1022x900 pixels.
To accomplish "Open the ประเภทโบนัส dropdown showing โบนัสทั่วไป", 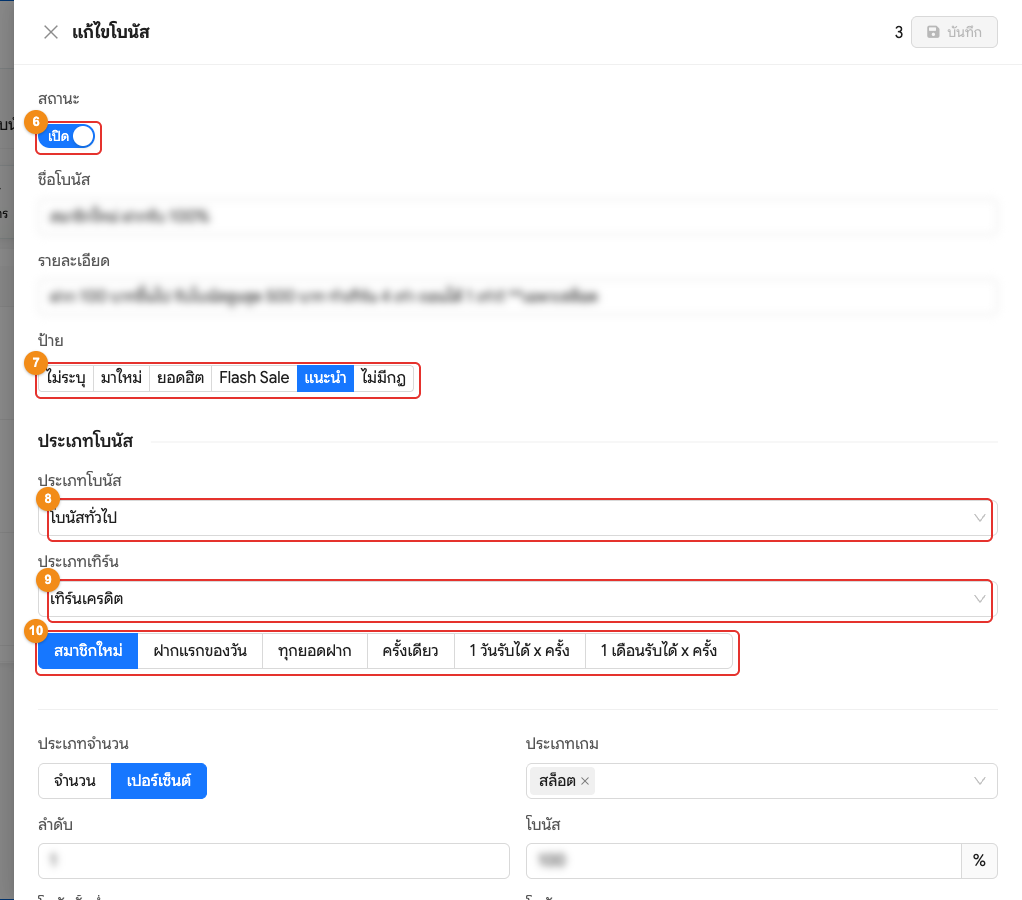I will [518, 518].
